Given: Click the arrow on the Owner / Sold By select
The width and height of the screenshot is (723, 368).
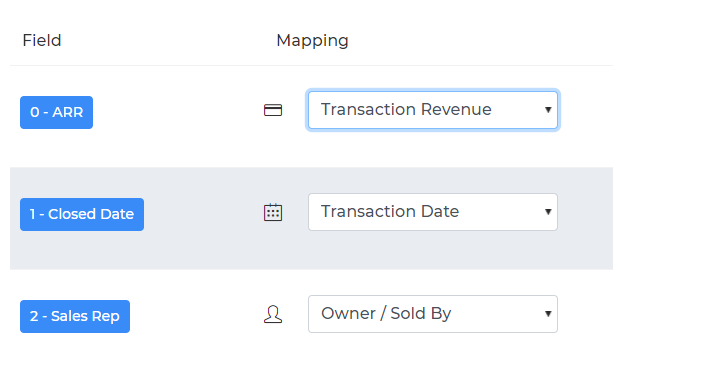Looking at the screenshot, I should [x=548, y=314].
